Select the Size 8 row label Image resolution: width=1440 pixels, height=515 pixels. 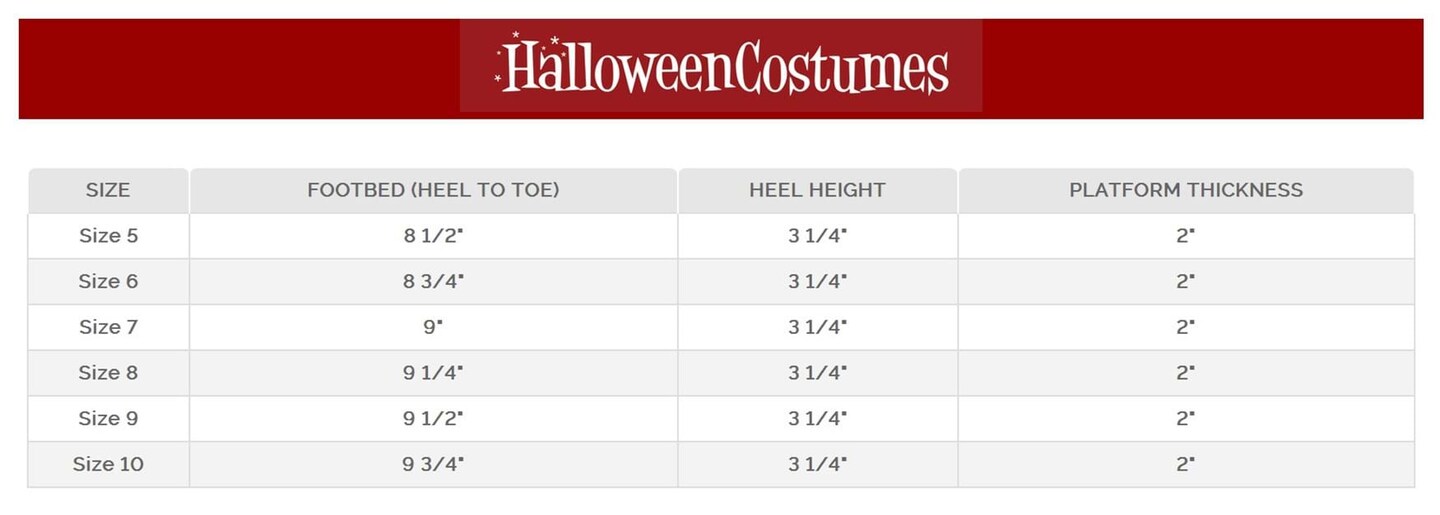(108, 373)
